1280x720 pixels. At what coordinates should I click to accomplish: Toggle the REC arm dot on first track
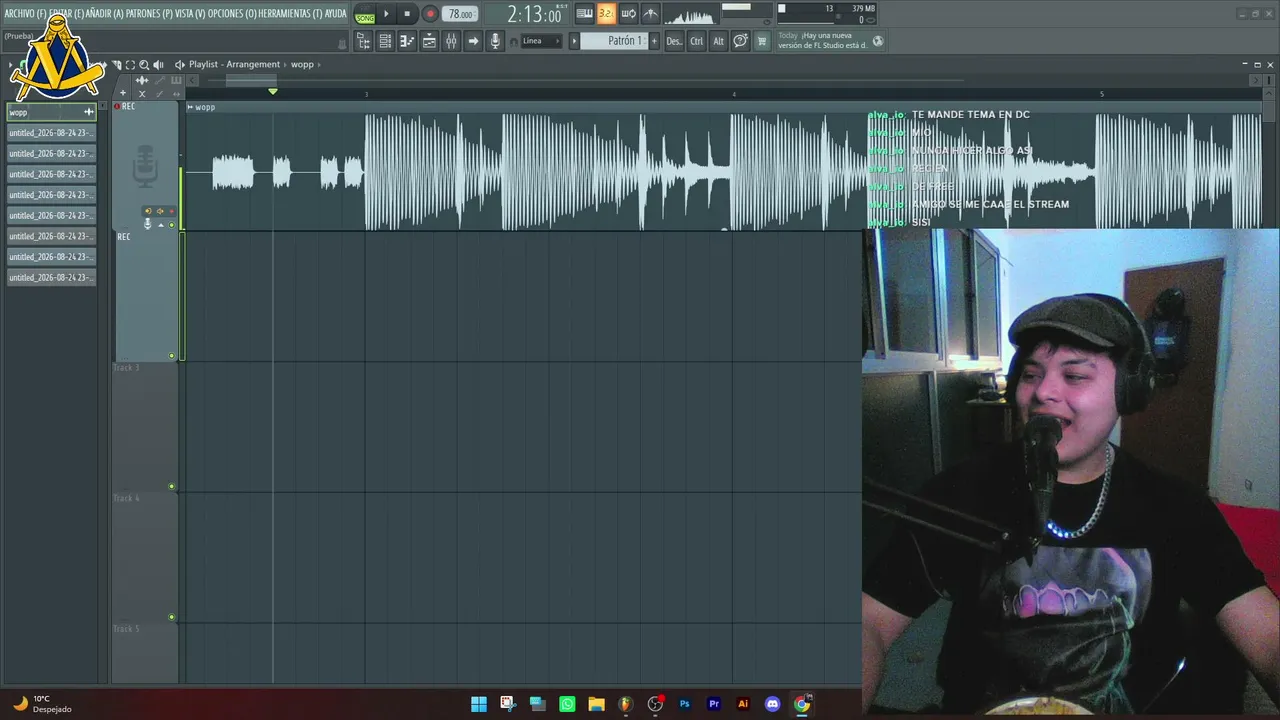click(117, 106)
